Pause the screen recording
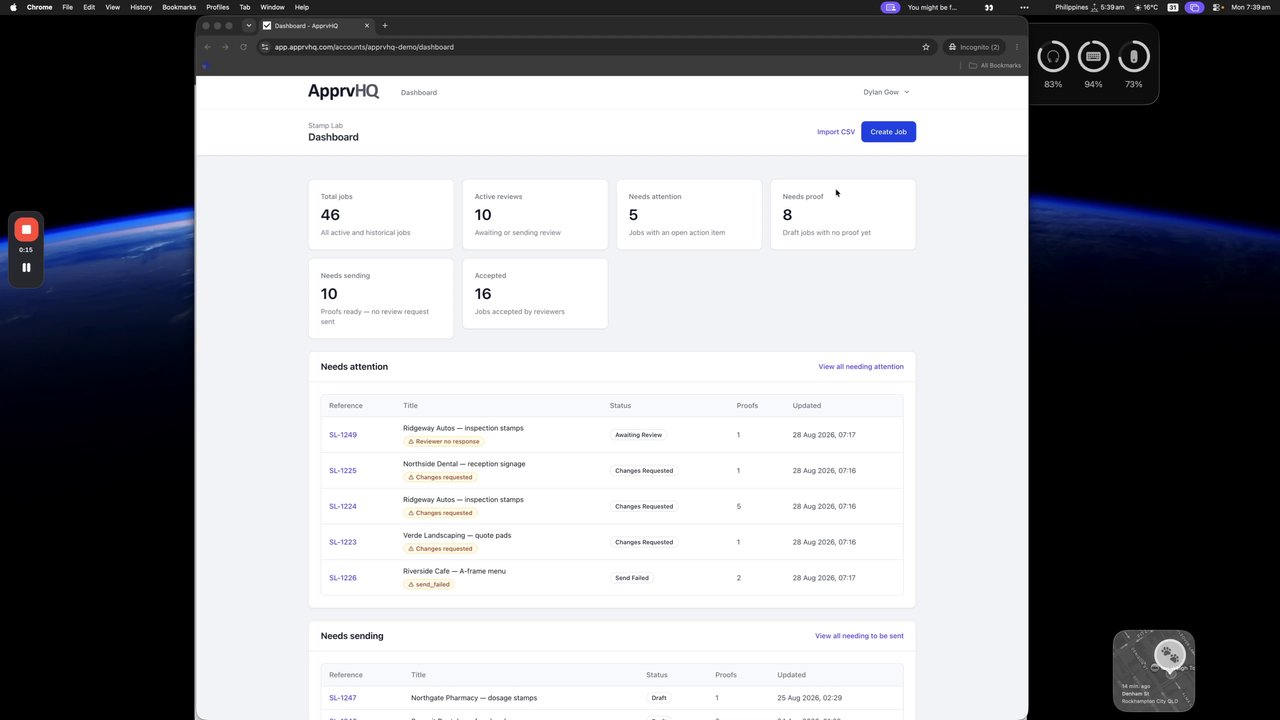The height and width of the screenshot is (720, 1280). coord(26,267)
